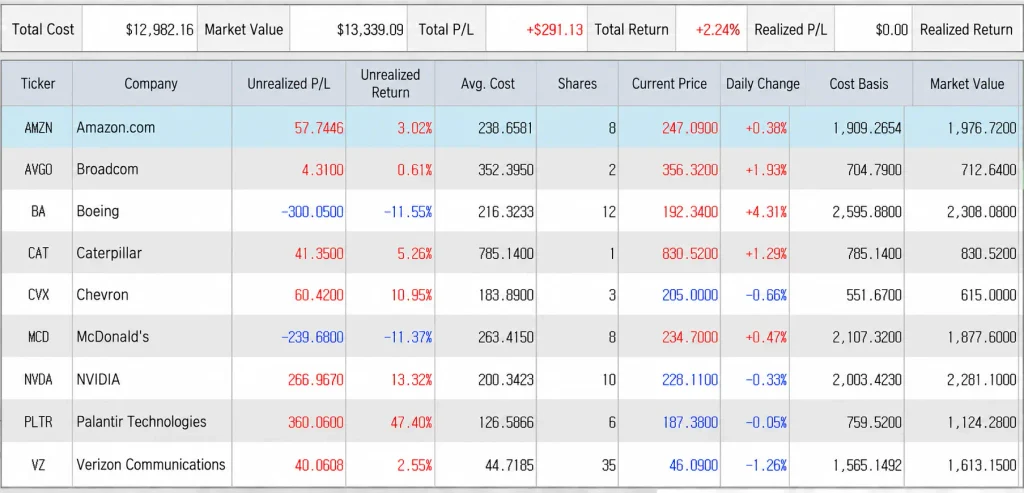The image size is (1024, 493).
Task: Click the Amazon.com company name
Action: 116,127
